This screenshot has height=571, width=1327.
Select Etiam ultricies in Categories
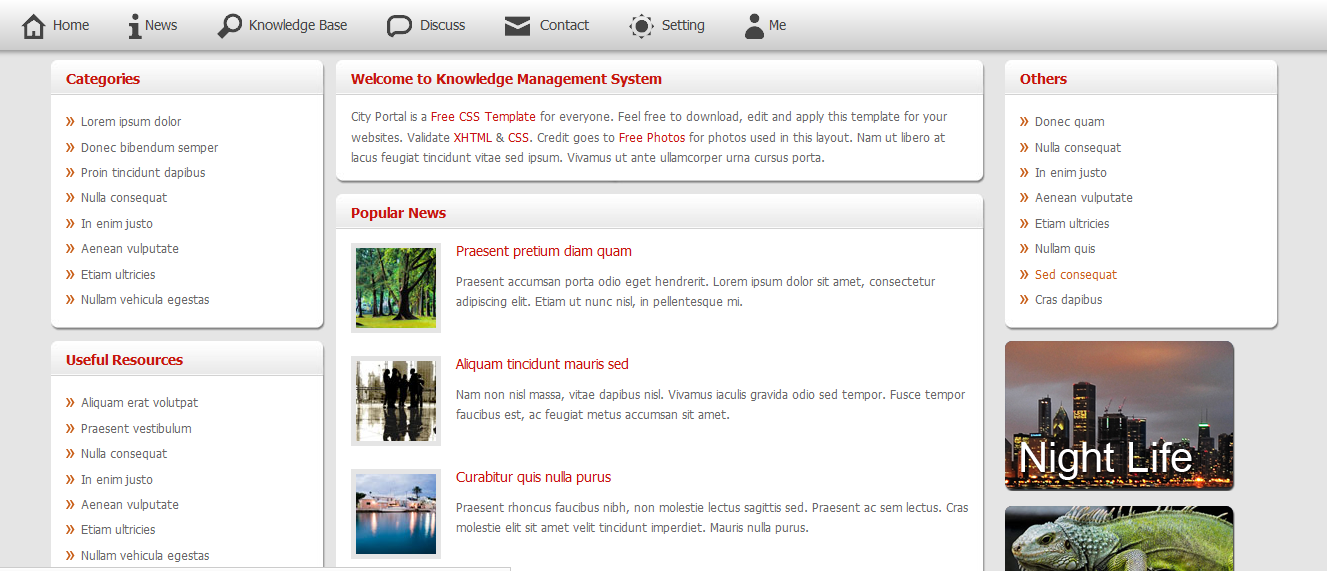pyautogui.click(x=118, y=275)
